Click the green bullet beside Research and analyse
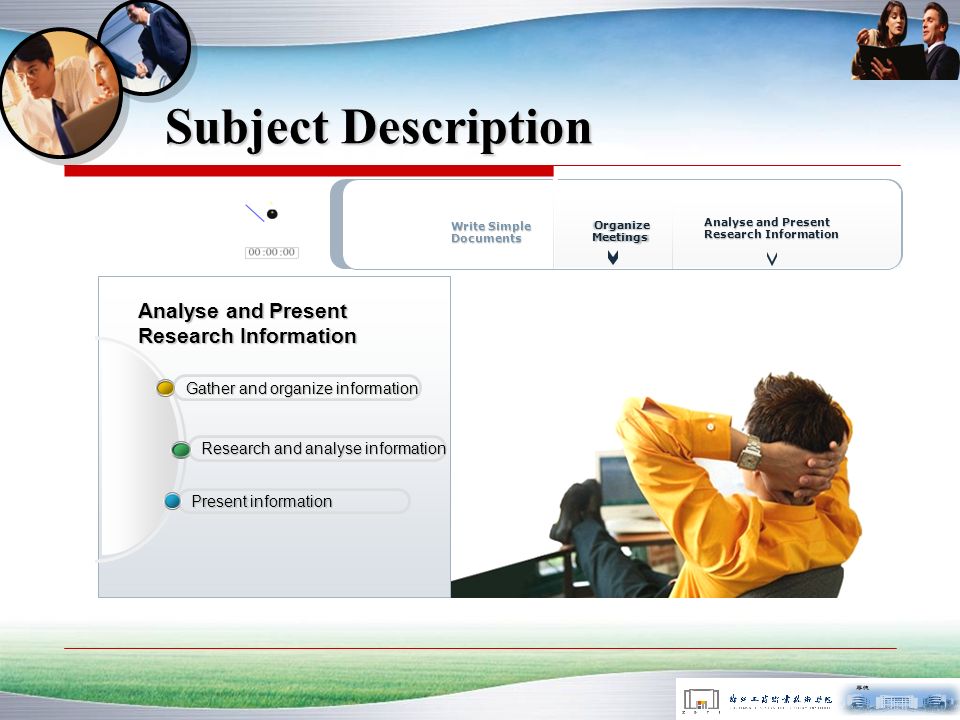 (x=181, y=450)
